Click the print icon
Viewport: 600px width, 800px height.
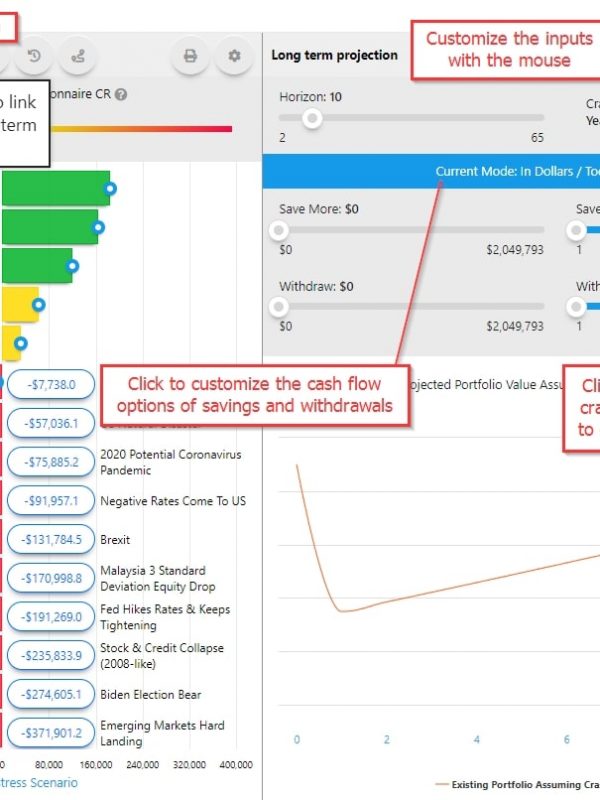190,56
